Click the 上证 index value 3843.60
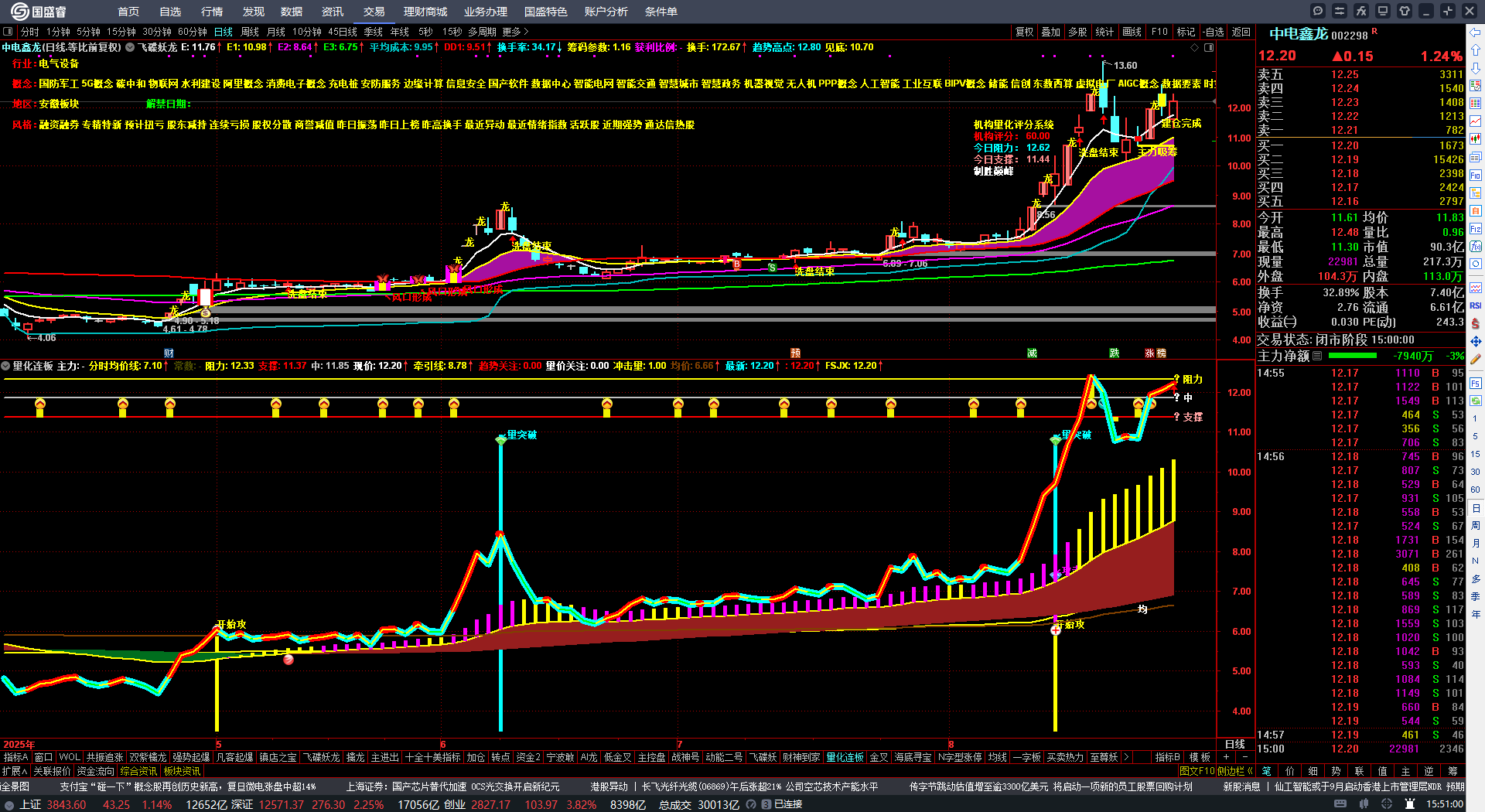Image resolution: width=1485 pixels, height=812 pixels. [x=67, y=804]
